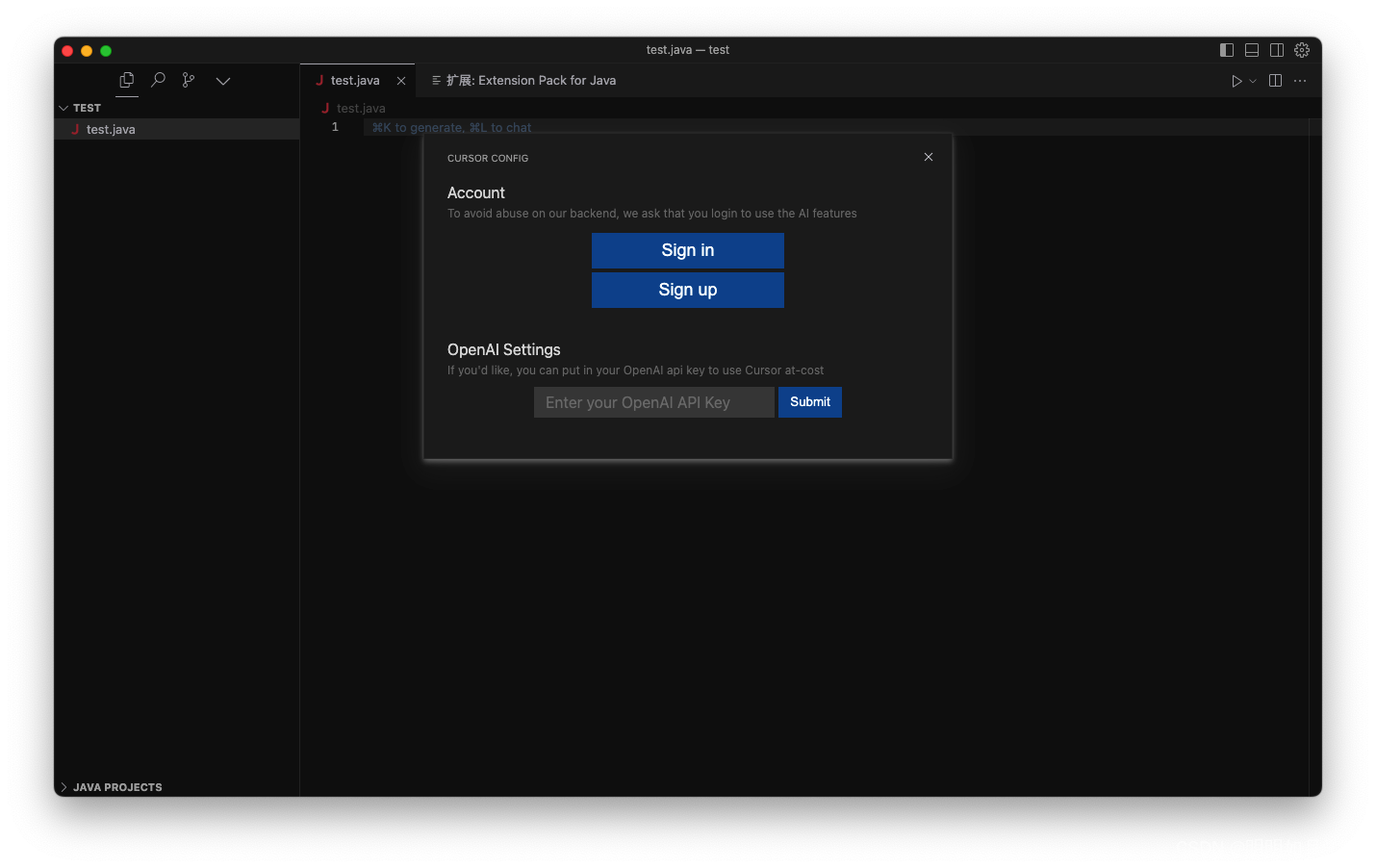
Task: Focus the OpenAI API Key input field
Action: click(654, 402)
